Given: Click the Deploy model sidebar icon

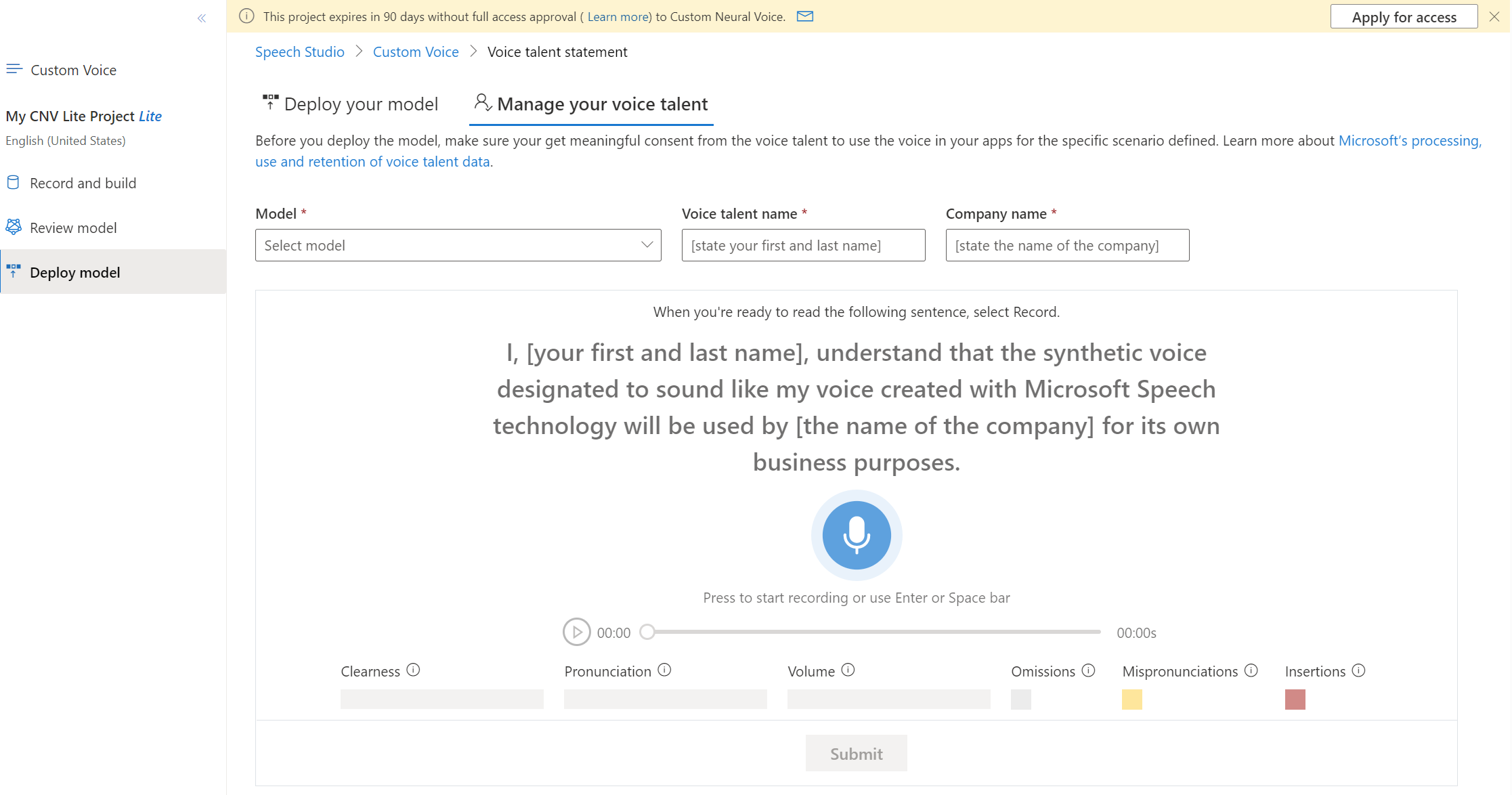Looking at the screenshot, I should [x=15, y=271].
